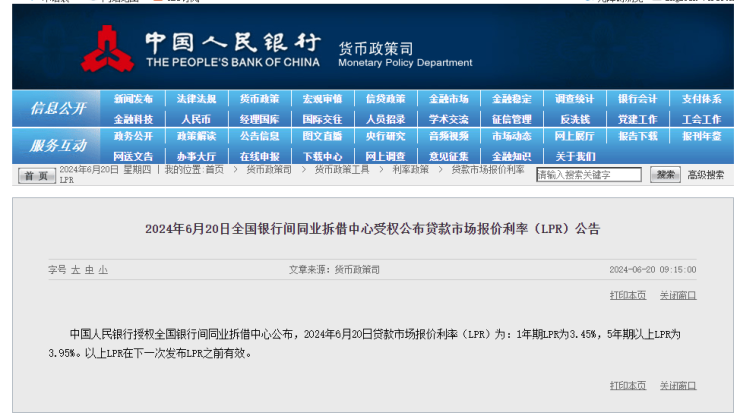Image resolution: width=740 pixels, height=419 pixels.
Task: Follow the 首页 breadcrumb link after 我的位置
Action: tap(214, 170)
